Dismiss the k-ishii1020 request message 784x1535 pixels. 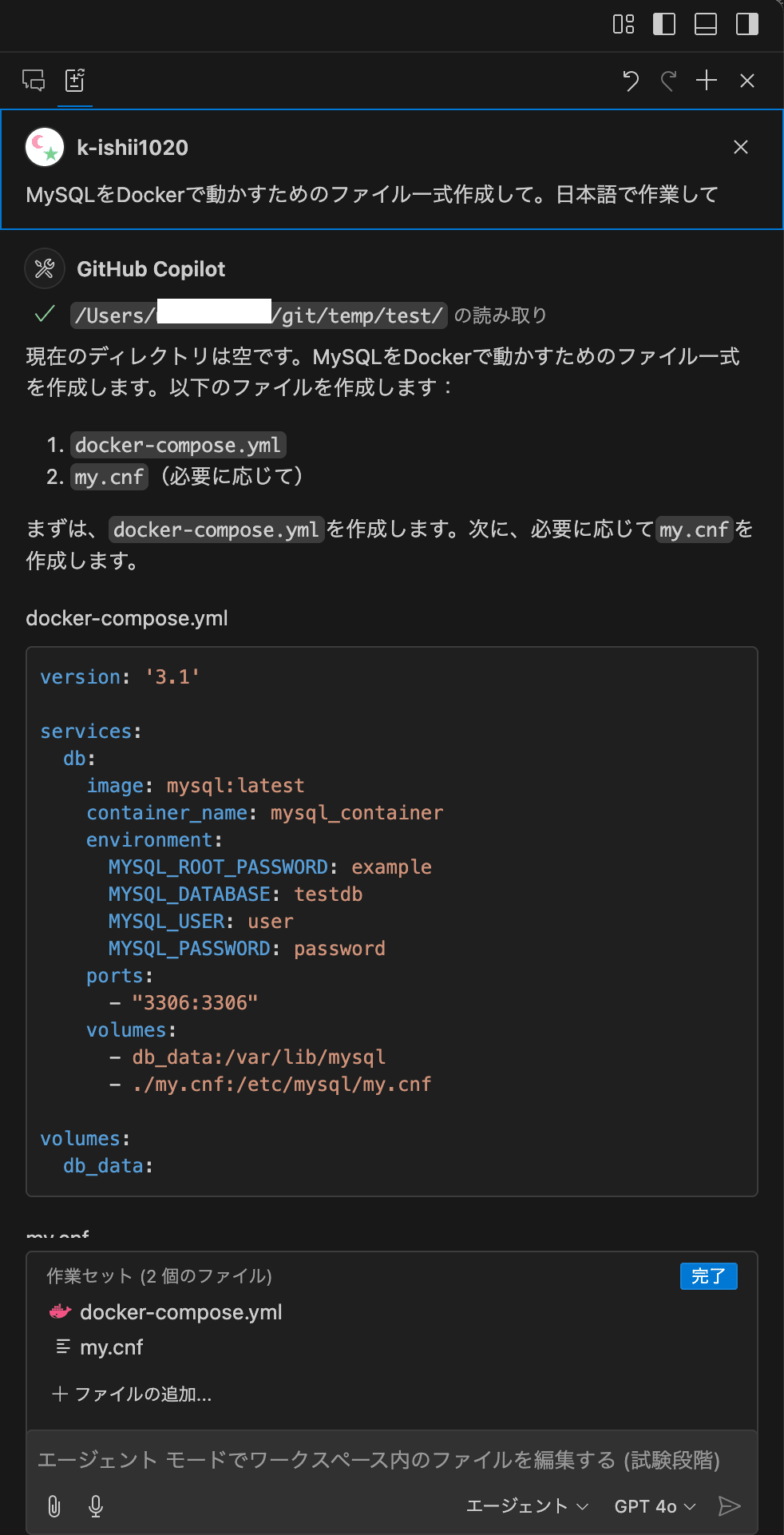point(741,147)
